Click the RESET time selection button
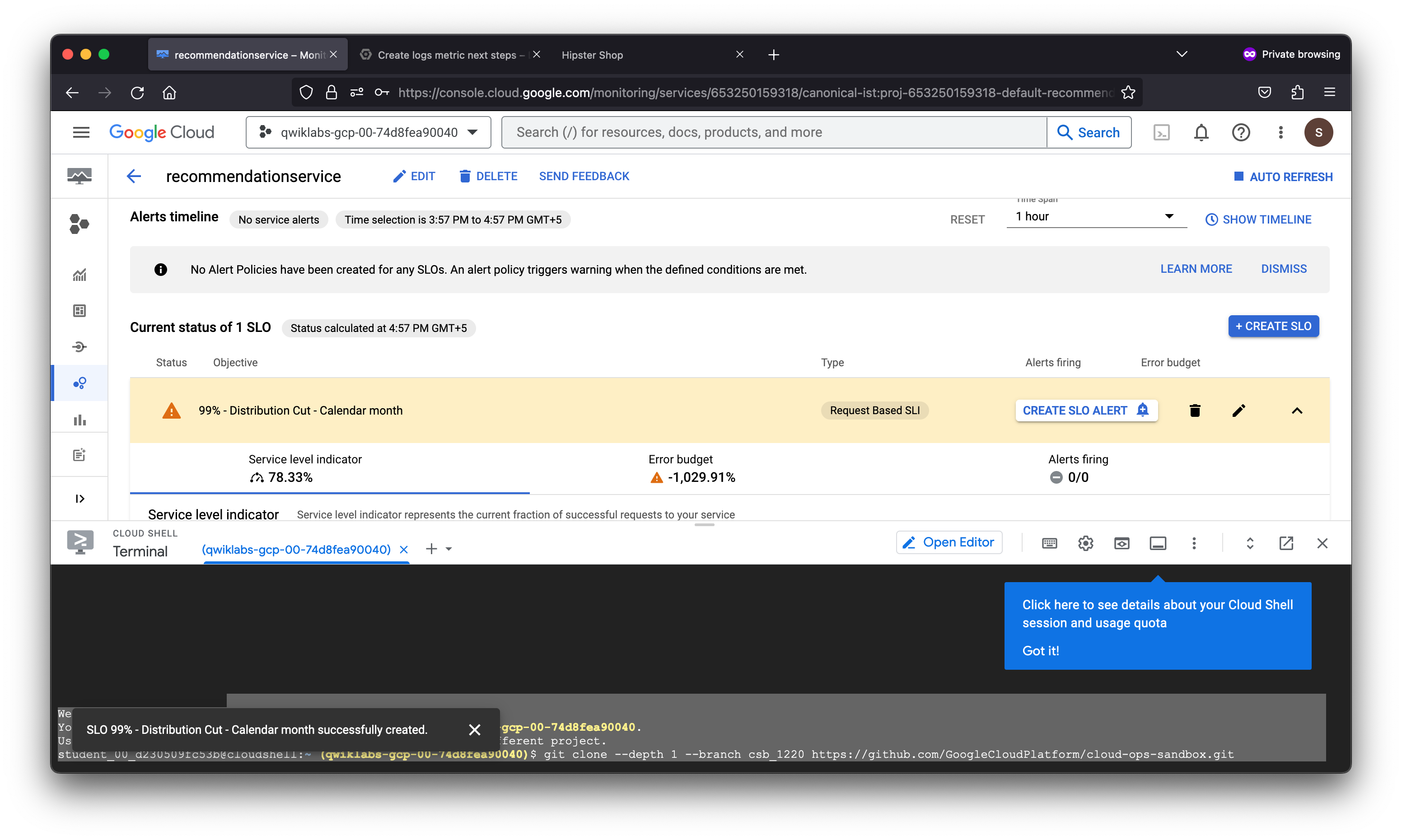Image resolution: width=1402 pixels, height=840 pixels. (x=967, y=219)
